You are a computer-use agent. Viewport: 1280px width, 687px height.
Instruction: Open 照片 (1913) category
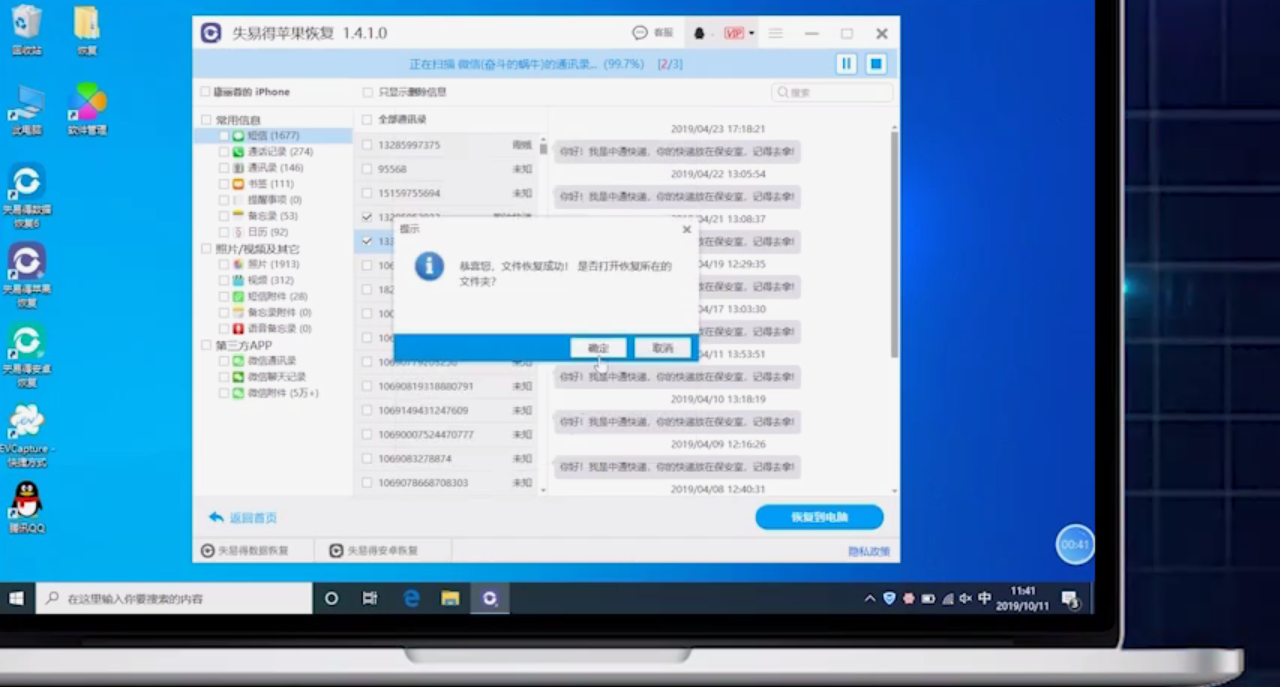coord(273,264)
